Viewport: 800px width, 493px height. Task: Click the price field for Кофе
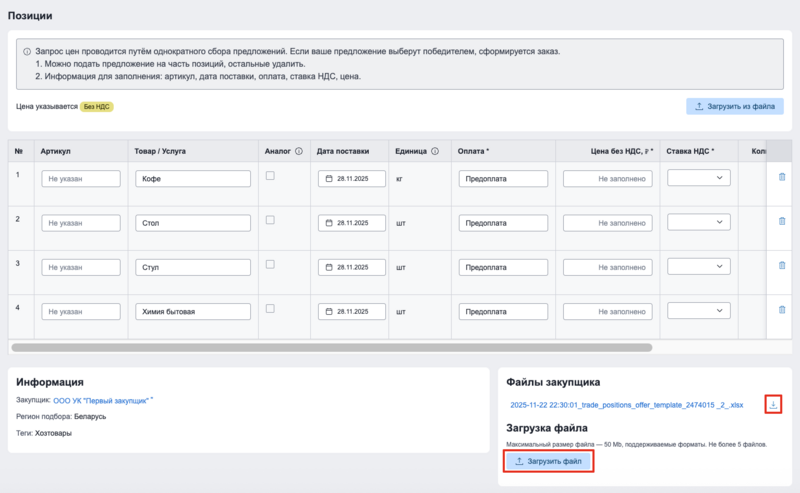[x=608, y=179]
